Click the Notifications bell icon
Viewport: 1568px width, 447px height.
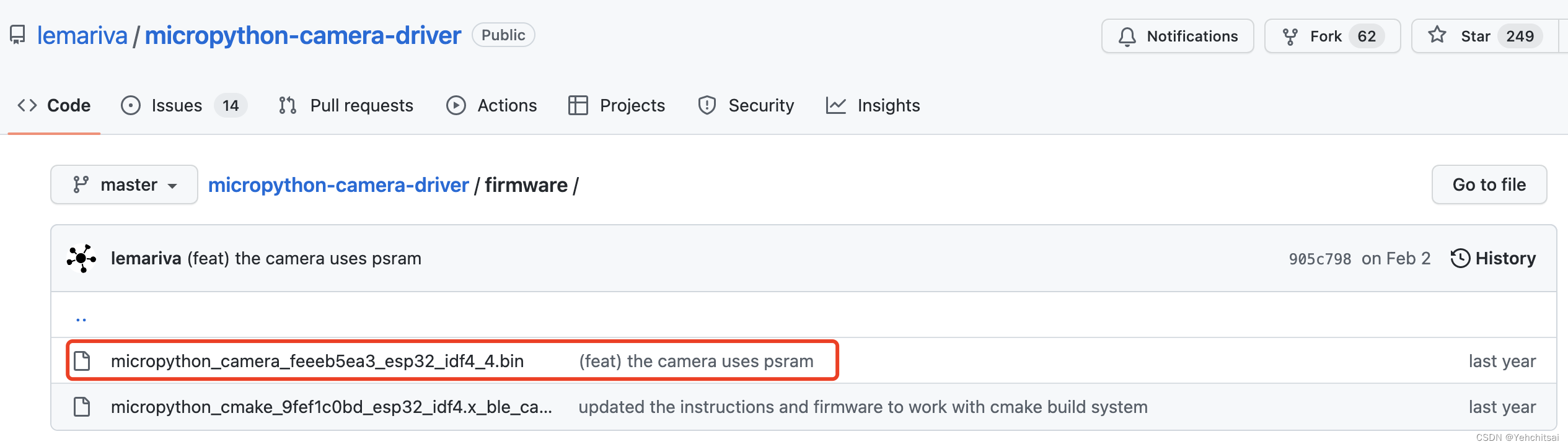pos(1127,37)
